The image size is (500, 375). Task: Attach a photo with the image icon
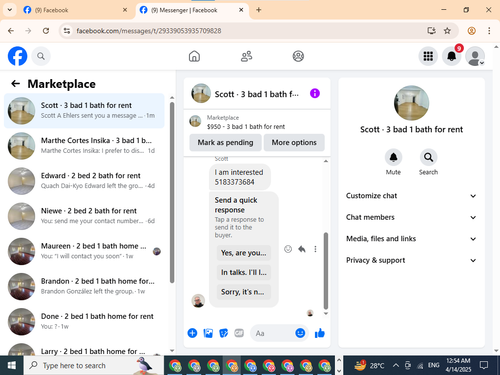point(208,333)
